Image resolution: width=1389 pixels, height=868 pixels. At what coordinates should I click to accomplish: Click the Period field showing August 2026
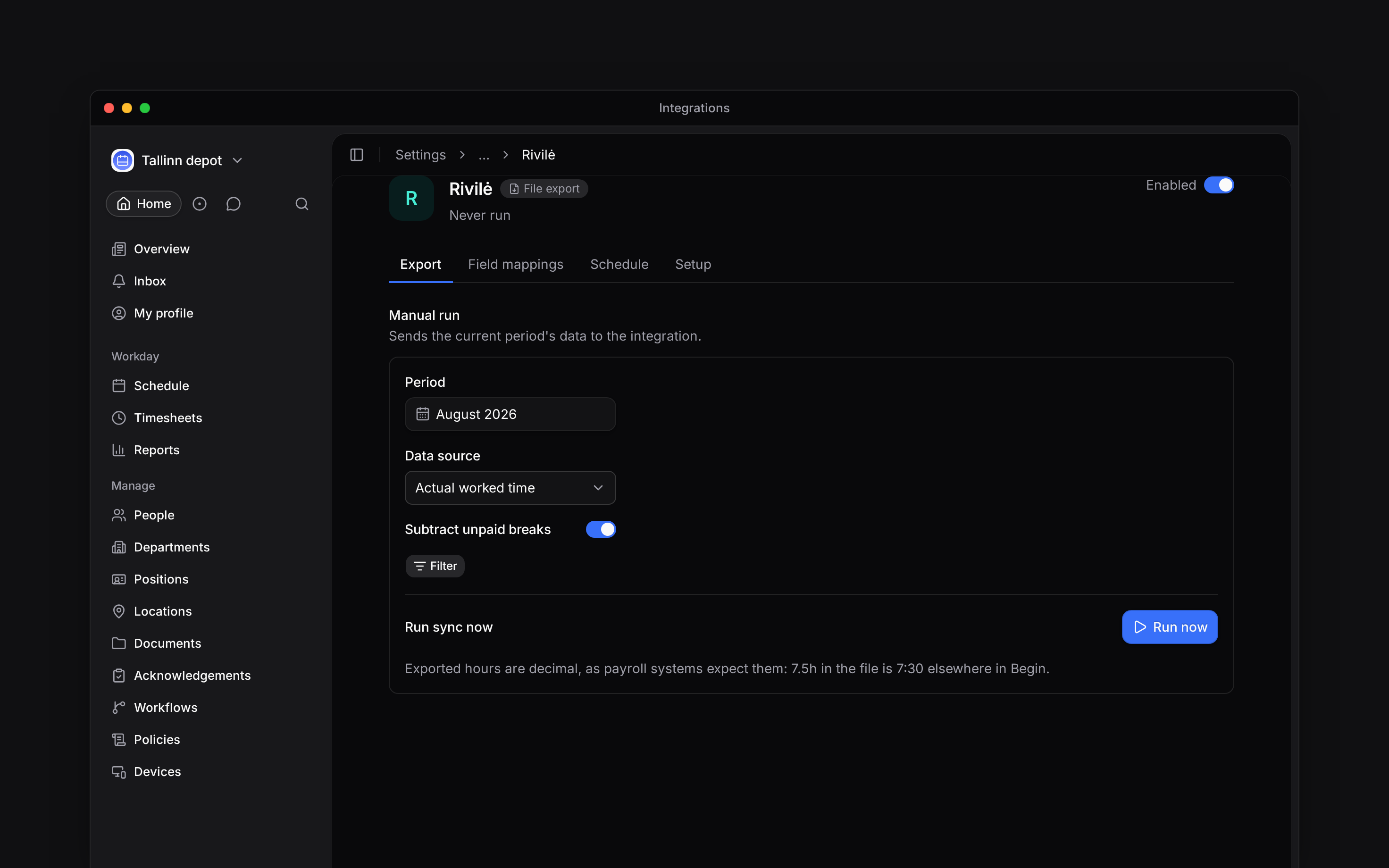(510, 414)
